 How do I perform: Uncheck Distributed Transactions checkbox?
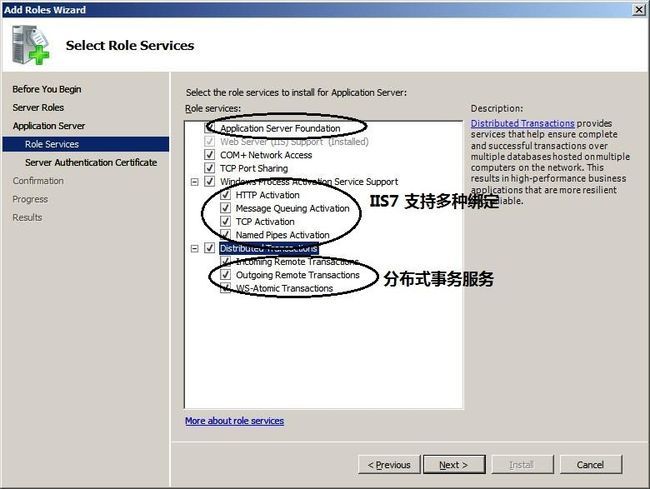click(x=210, y=248)
